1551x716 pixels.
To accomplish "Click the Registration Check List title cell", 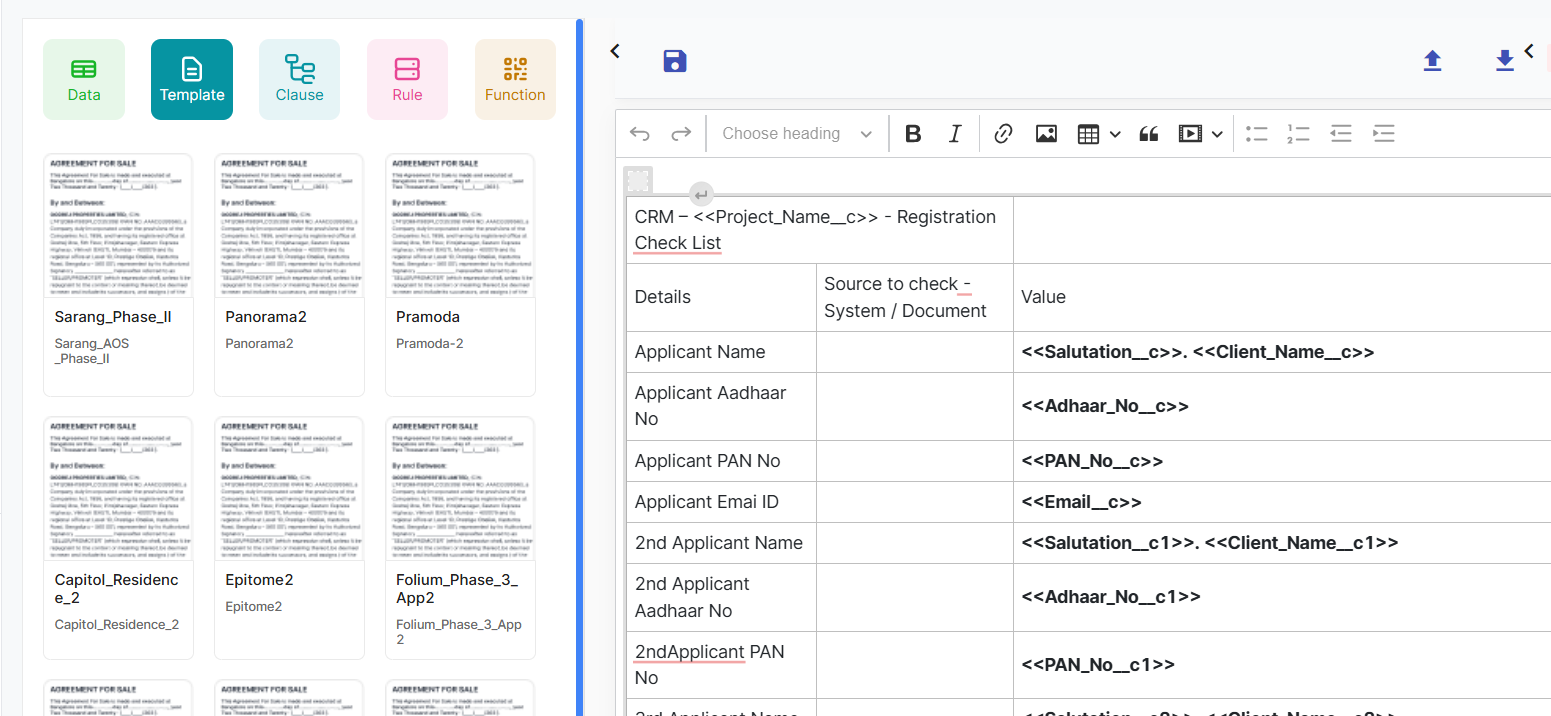I will 820,230.
